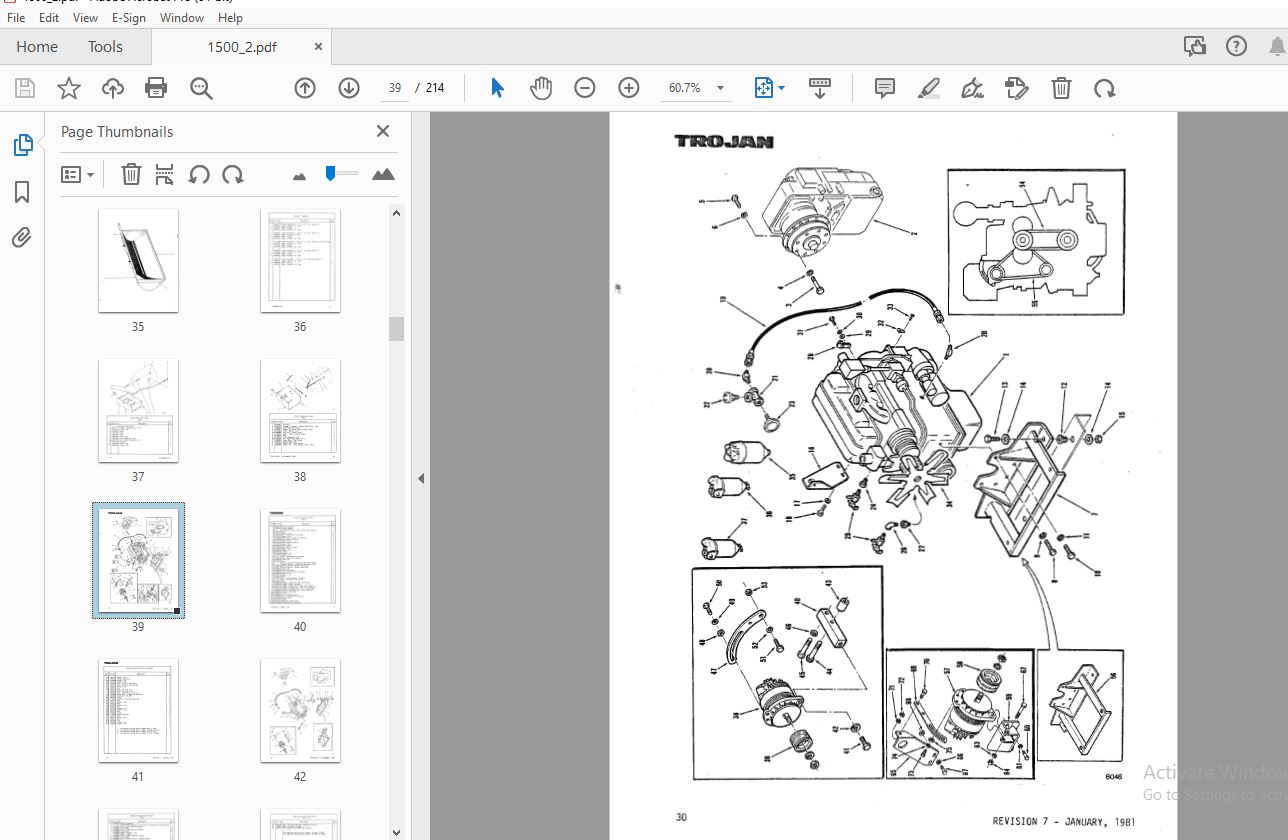Open the Window menu
The width and height of the screenshot is (1288, 840).
click(182, 18)
